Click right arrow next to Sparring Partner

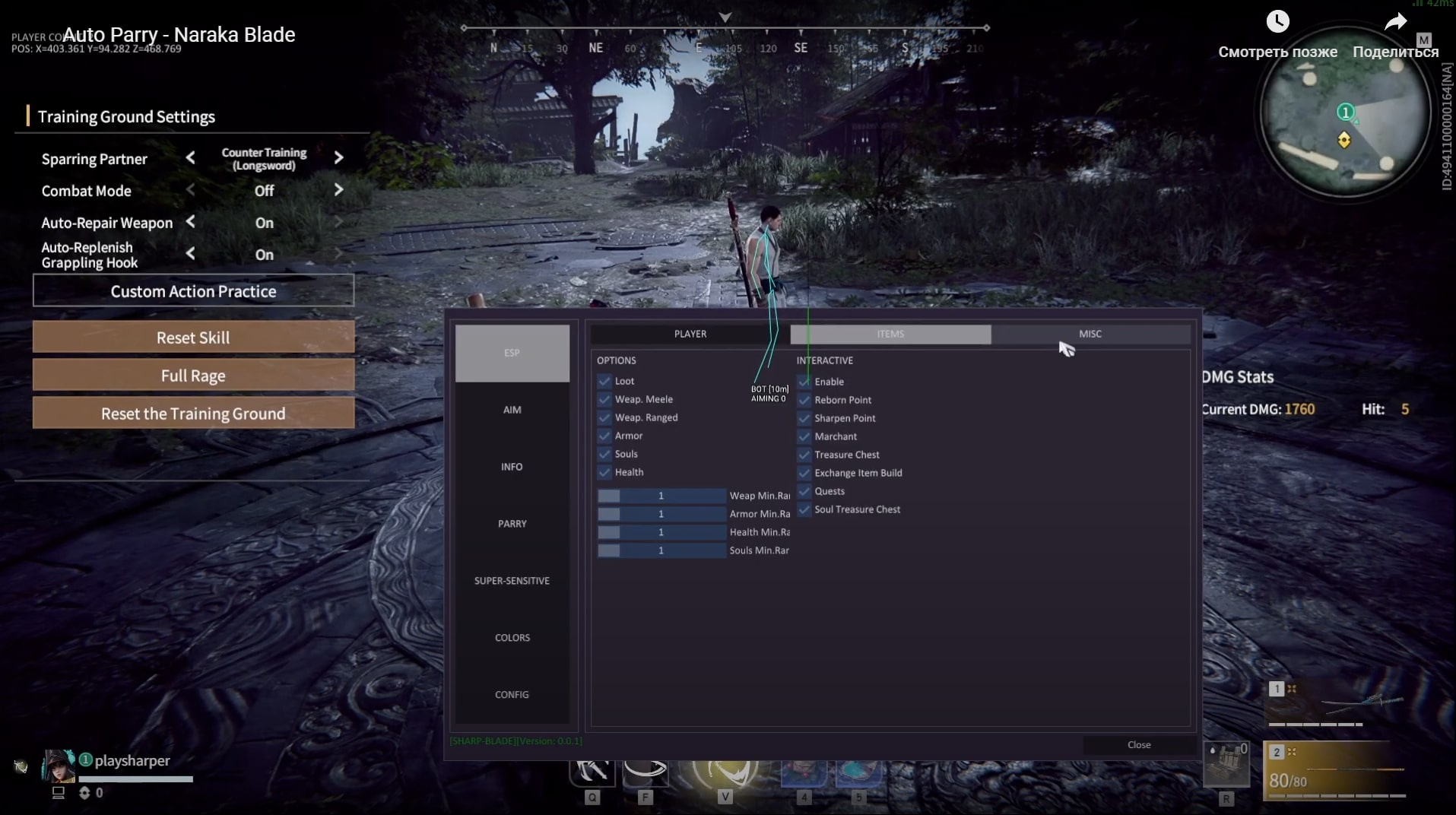point(338,158)
